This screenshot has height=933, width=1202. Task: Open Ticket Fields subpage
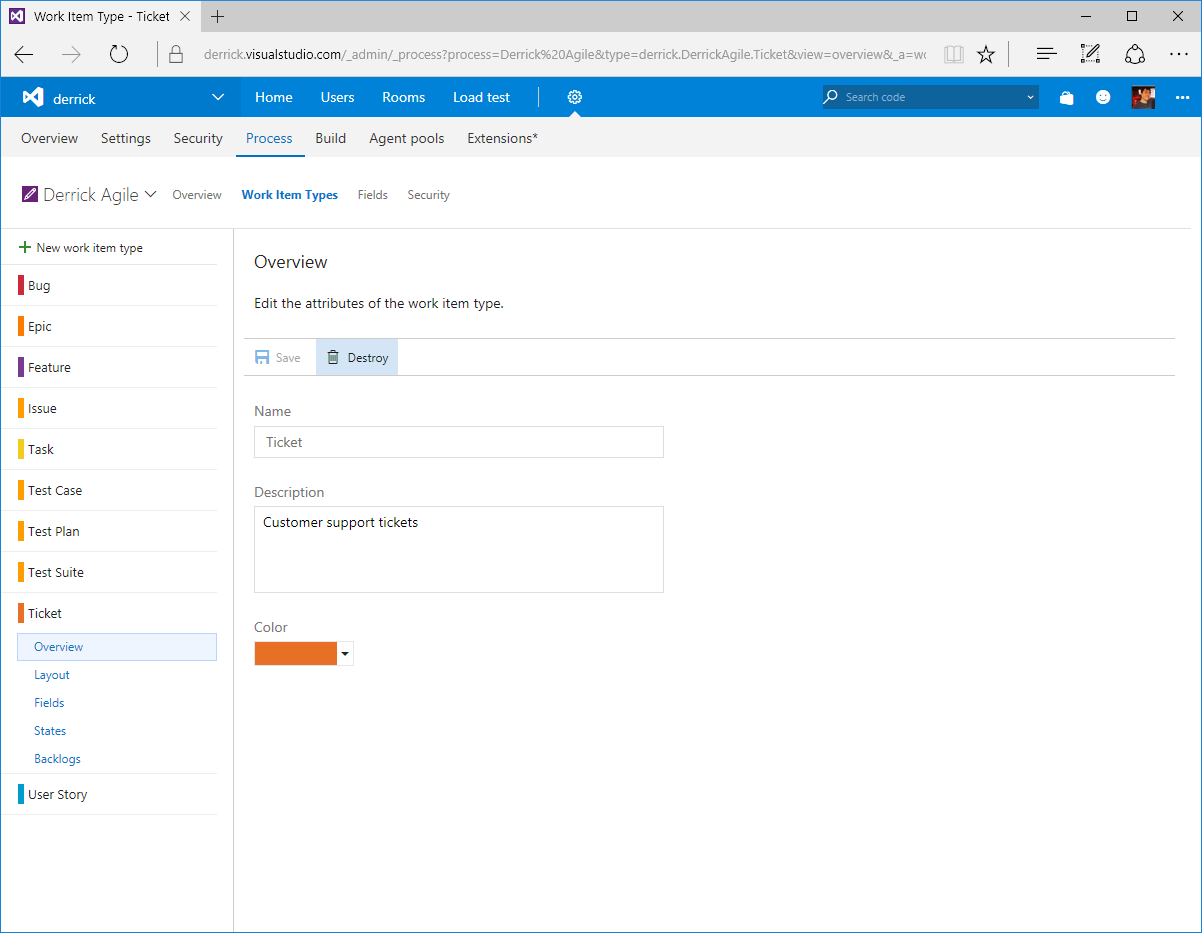tap(49, 703)
